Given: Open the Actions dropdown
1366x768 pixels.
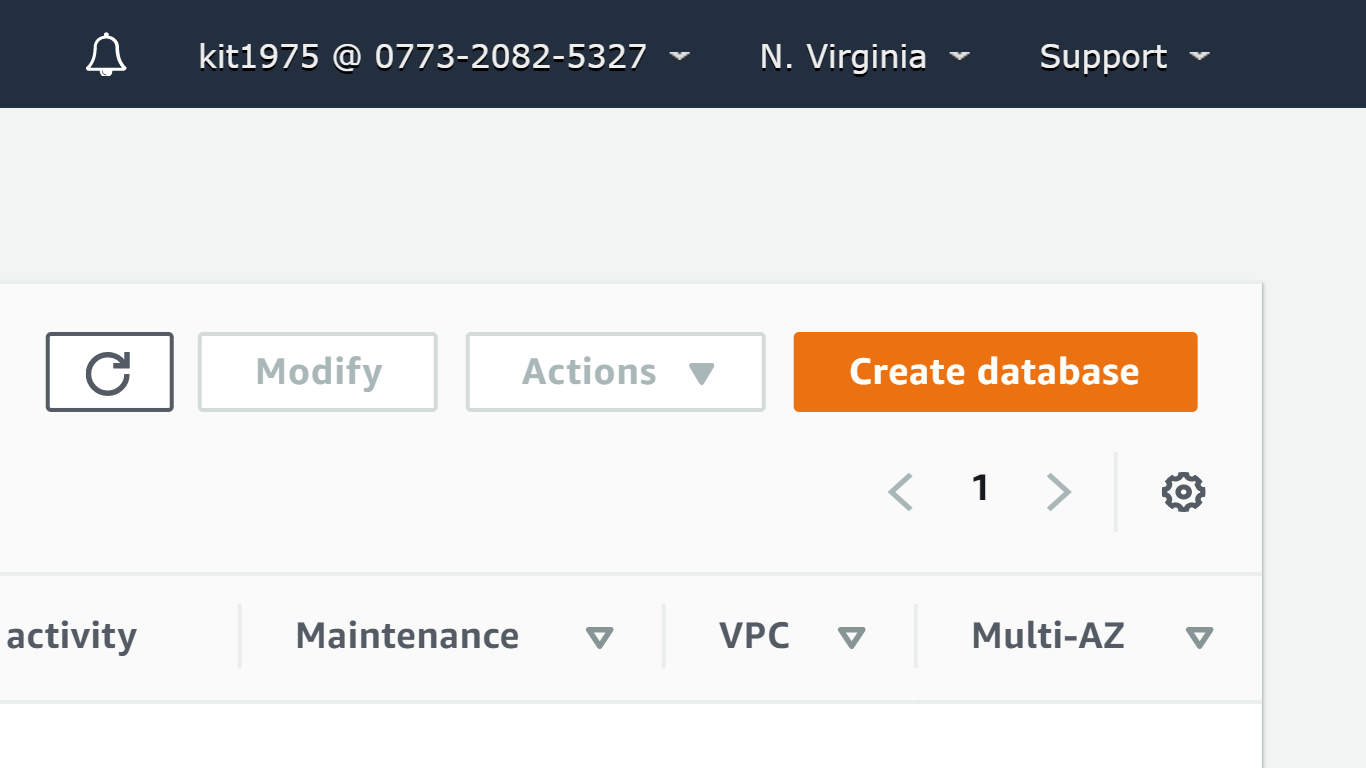Looking at the screenshot, I should (x=615, y=372).
